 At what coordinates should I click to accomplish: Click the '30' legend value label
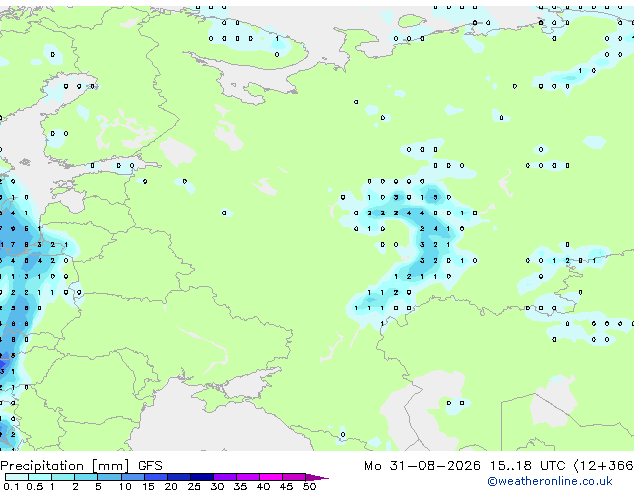point(217,486)
